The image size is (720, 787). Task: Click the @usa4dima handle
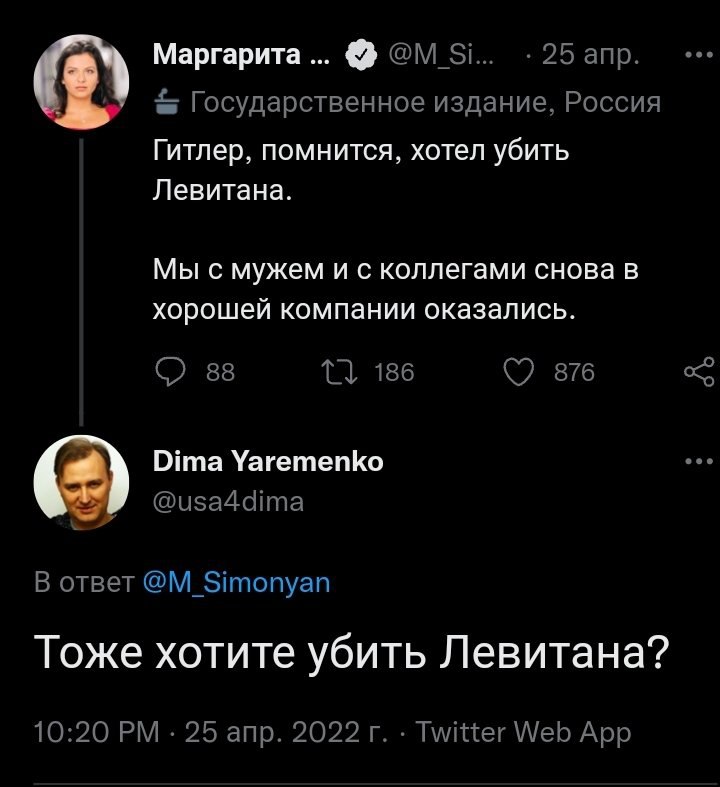227,502
